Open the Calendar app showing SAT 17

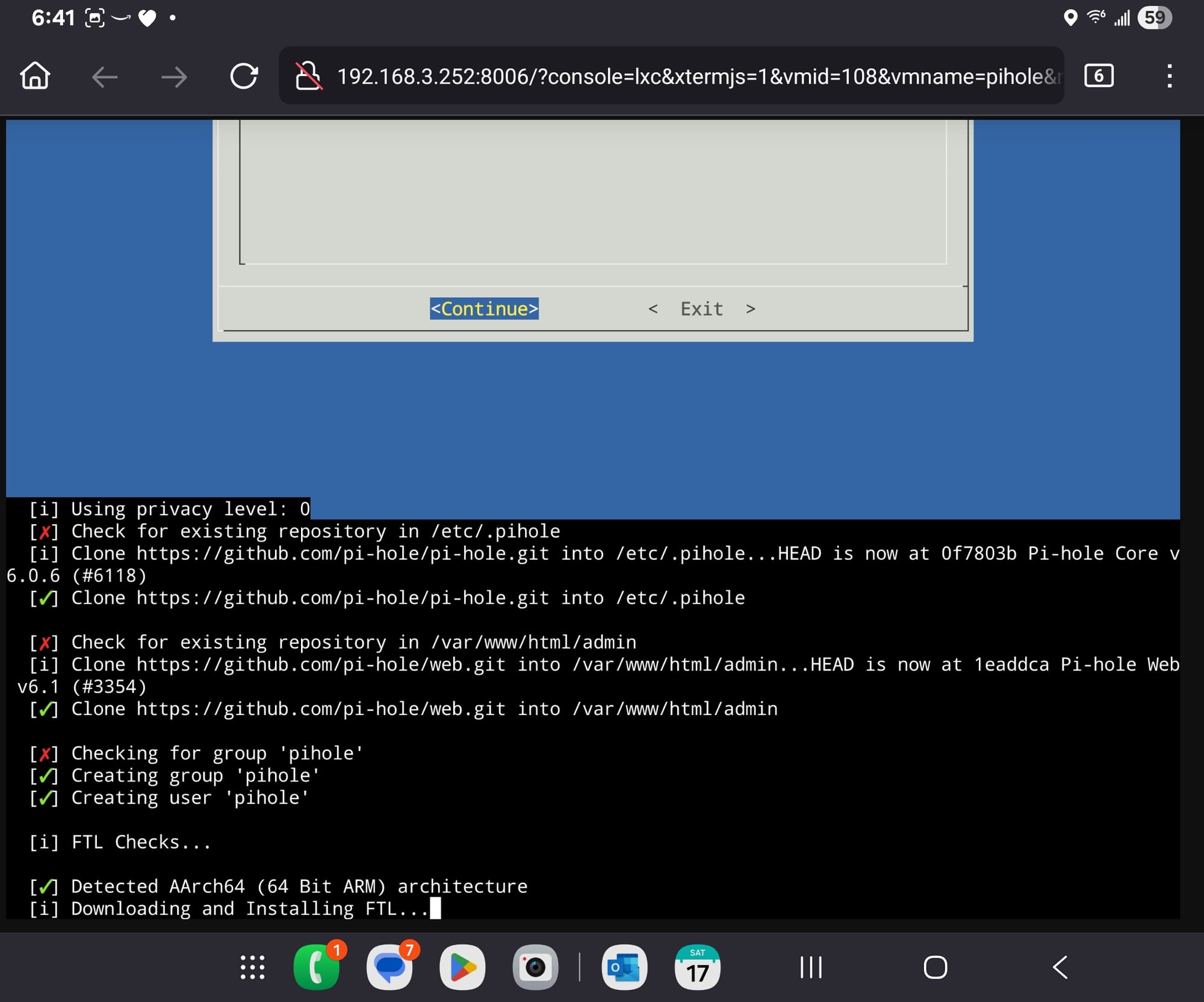[697, 967]
